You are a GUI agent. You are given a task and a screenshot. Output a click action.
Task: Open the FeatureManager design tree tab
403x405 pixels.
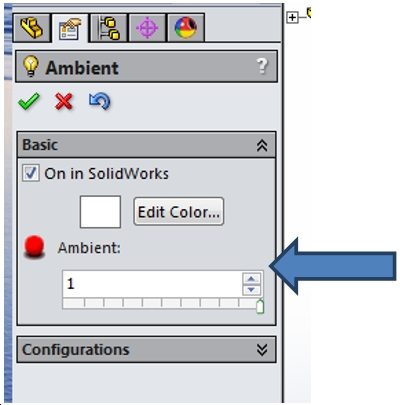(32, 28)
